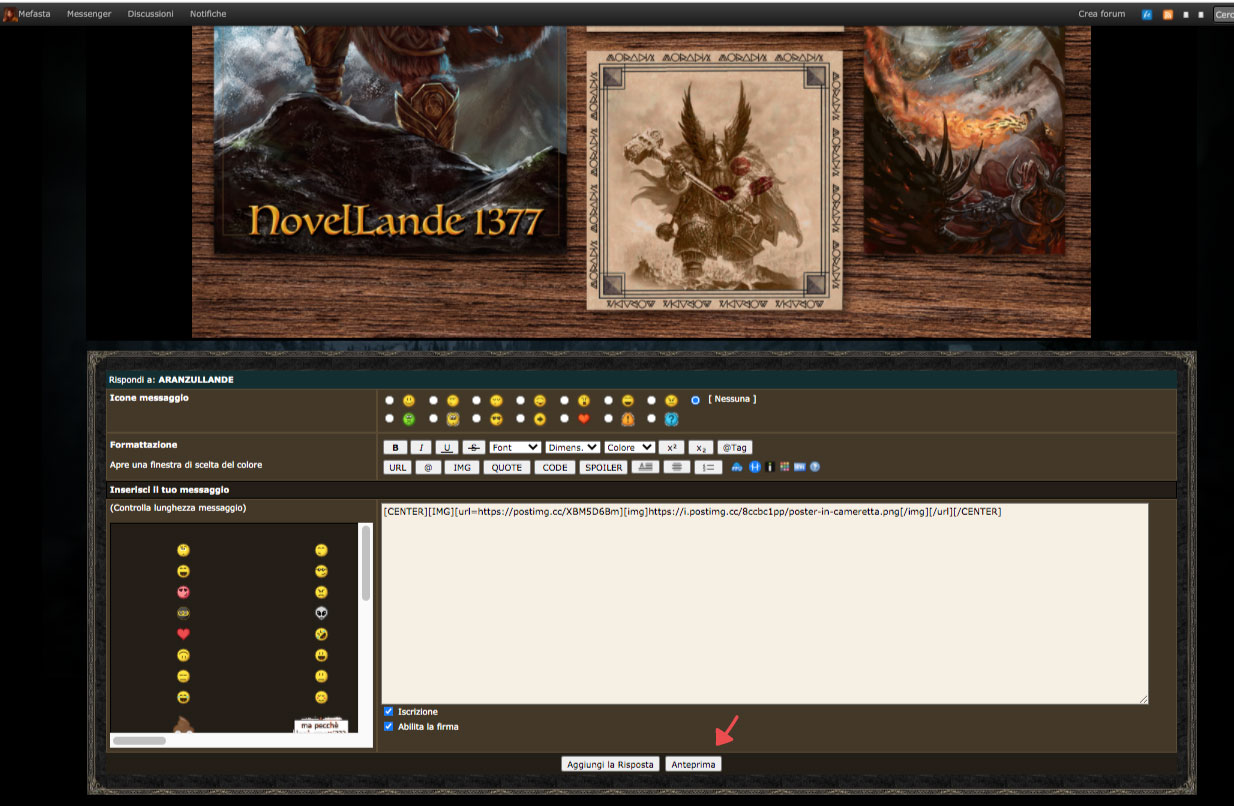1234x806 pixels.
Task: Click the 'Crea forum' link
Action: pyautogui.click(x=1102, y=14)
